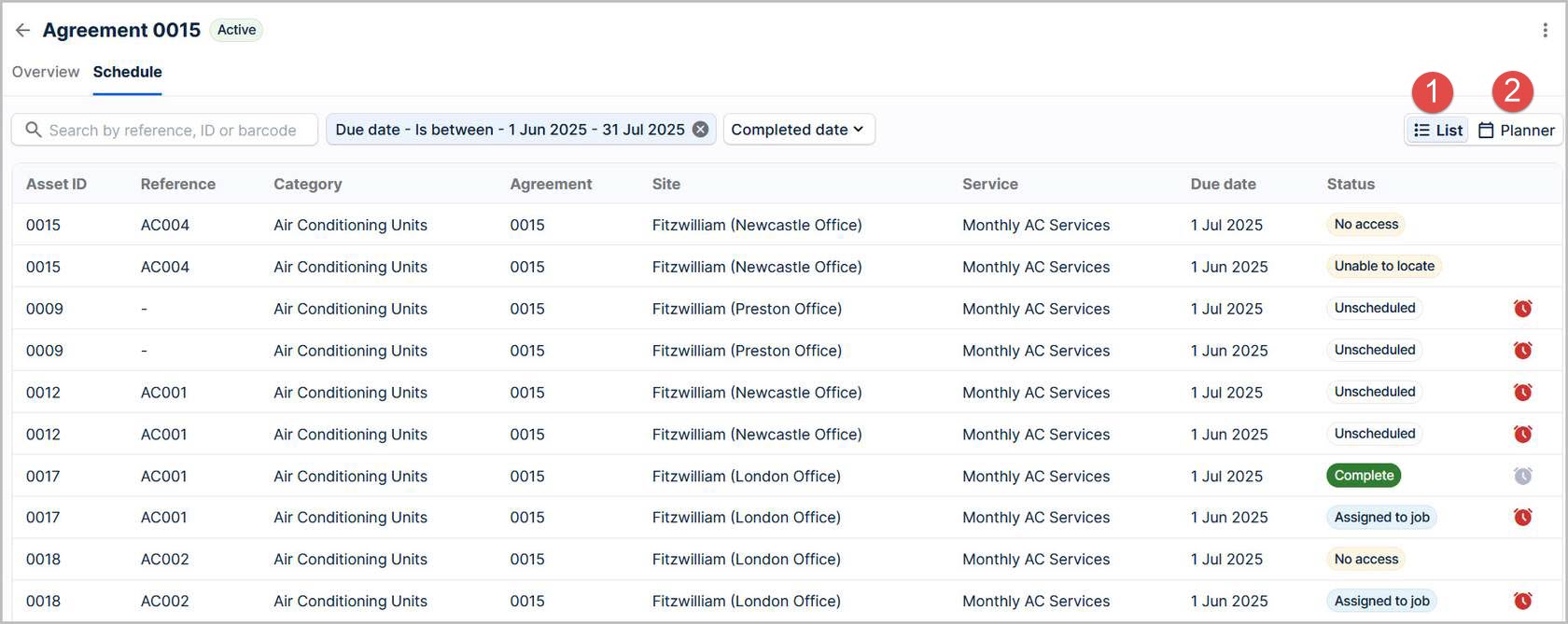Click the alarm icon for asset 0012 due 1 Jul 2025
Viewport: 1568px width, 624px height.
pyautogui.click(x=1522, y=392)
